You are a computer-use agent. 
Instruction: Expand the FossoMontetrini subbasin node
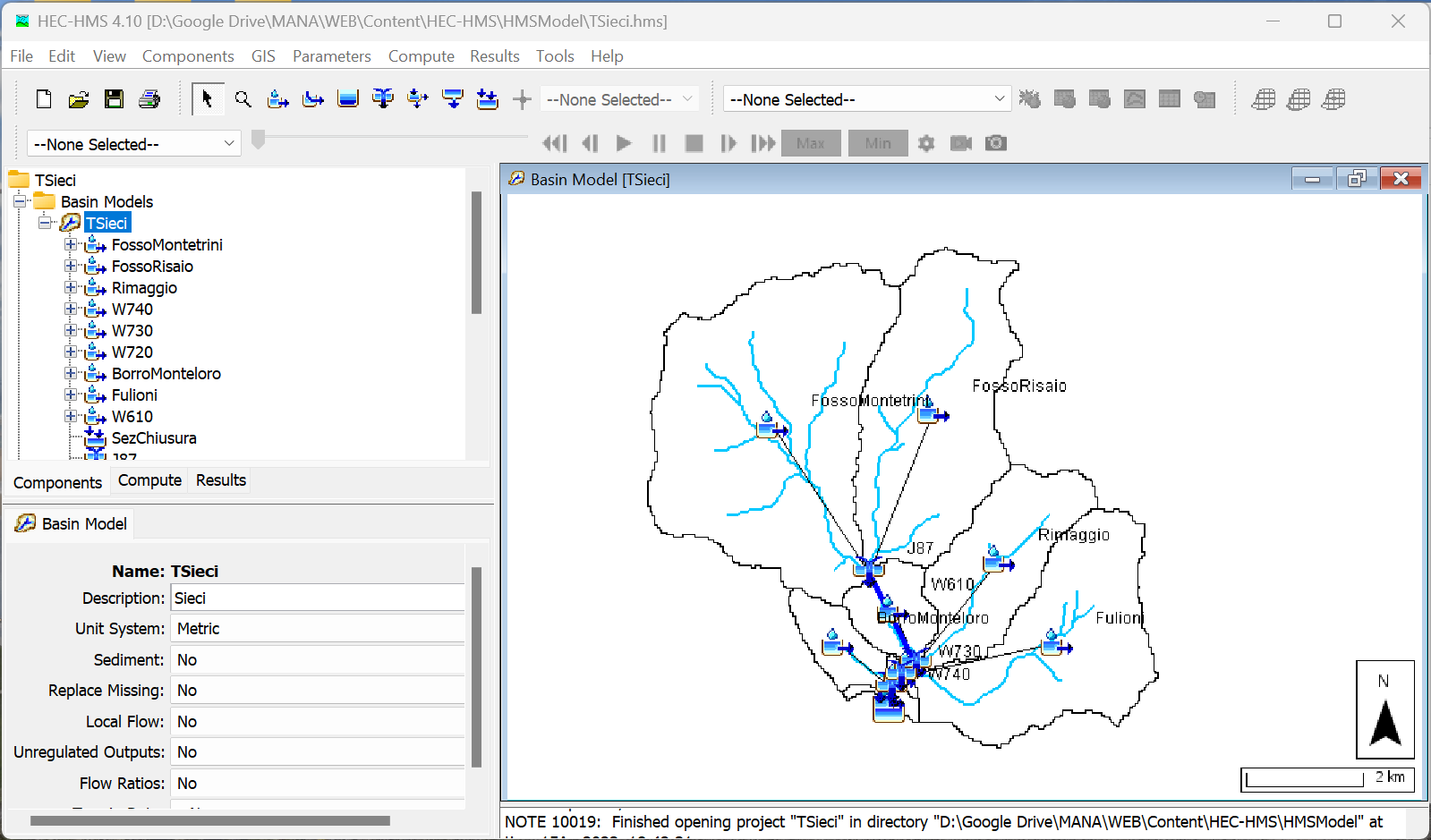pyautogui.click(x=71, y=244)
